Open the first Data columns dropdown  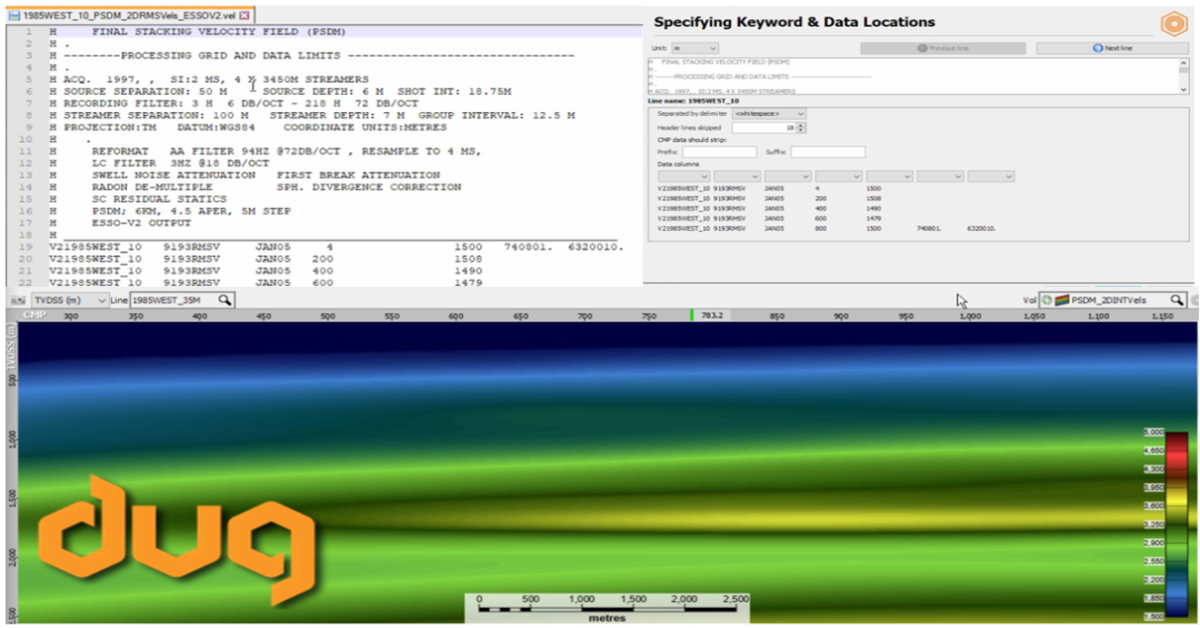coord(683,176)
